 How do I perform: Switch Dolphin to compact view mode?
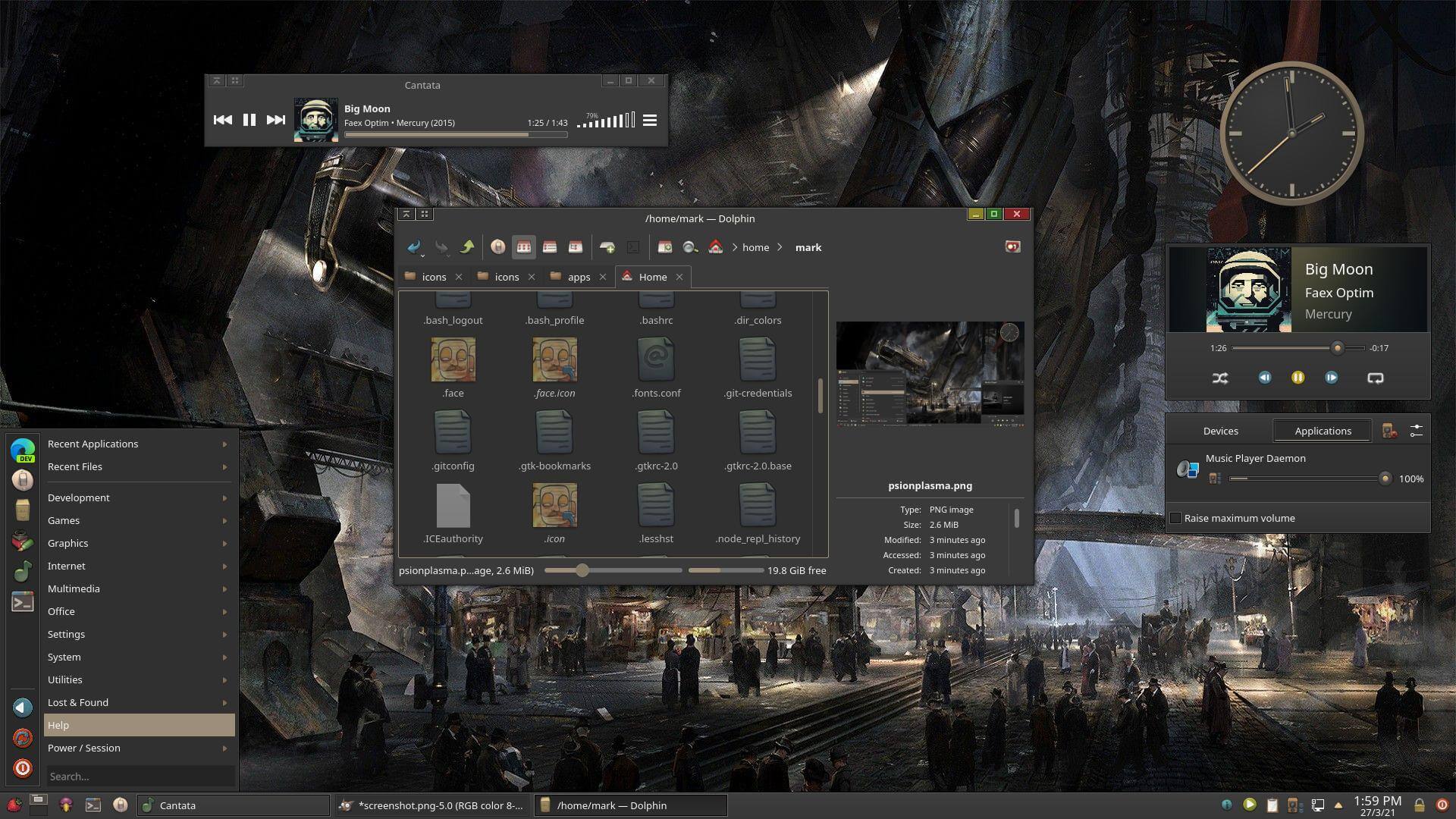pos(550,247)
